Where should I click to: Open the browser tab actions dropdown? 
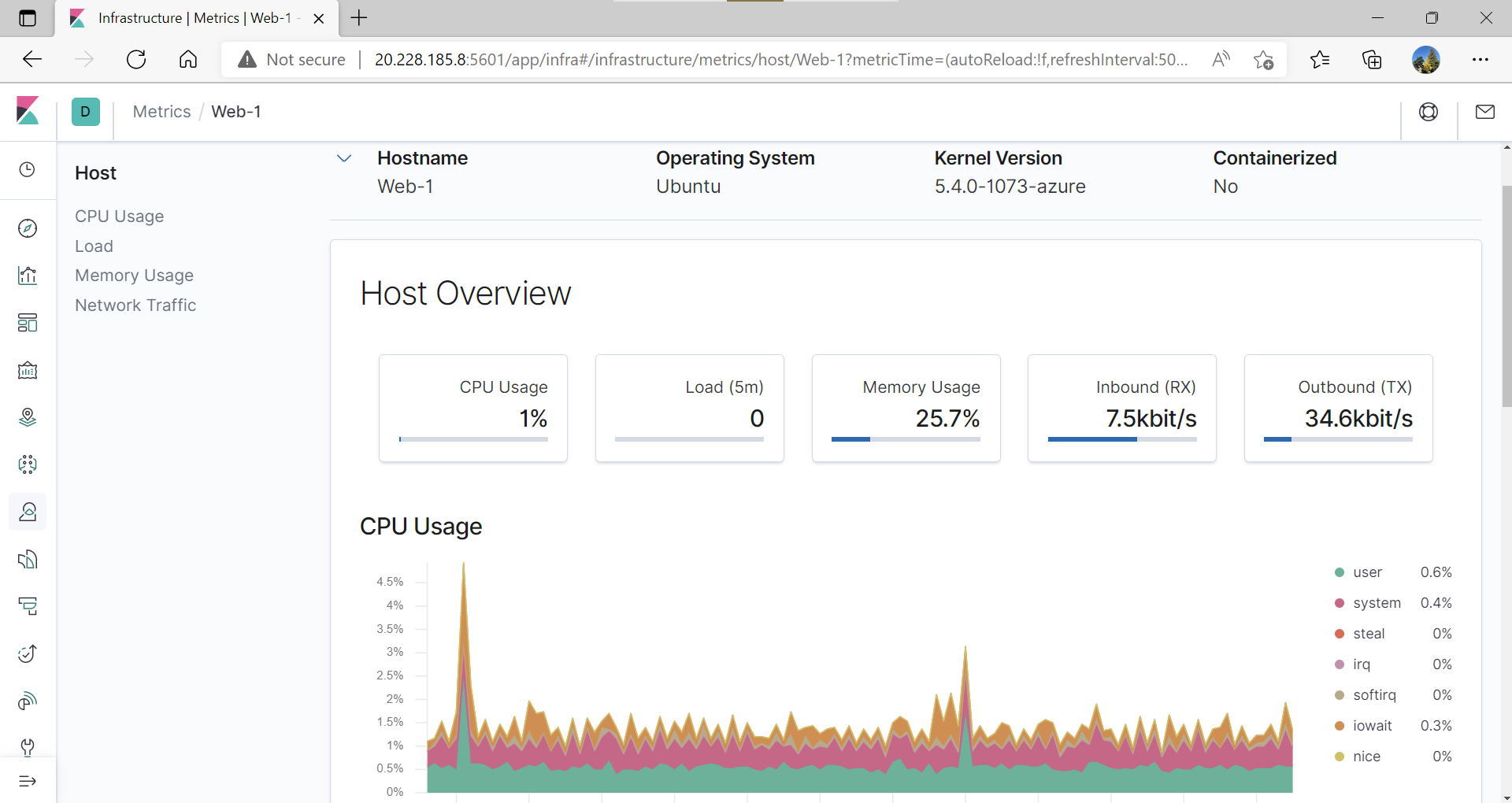28,17
